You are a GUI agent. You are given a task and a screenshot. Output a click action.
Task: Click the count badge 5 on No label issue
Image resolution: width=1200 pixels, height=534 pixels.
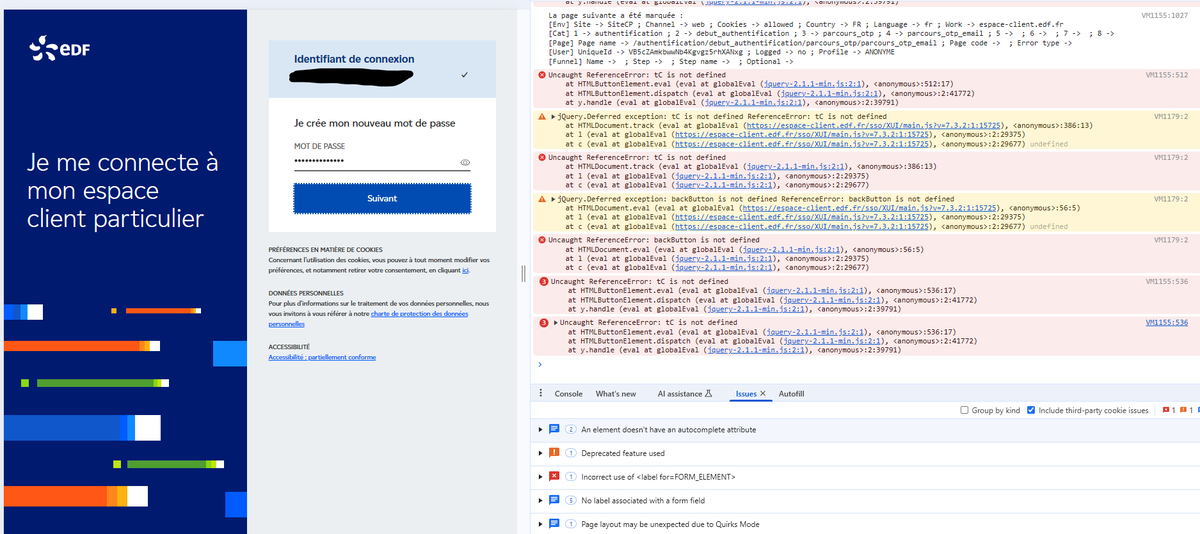tap(571, 500)
